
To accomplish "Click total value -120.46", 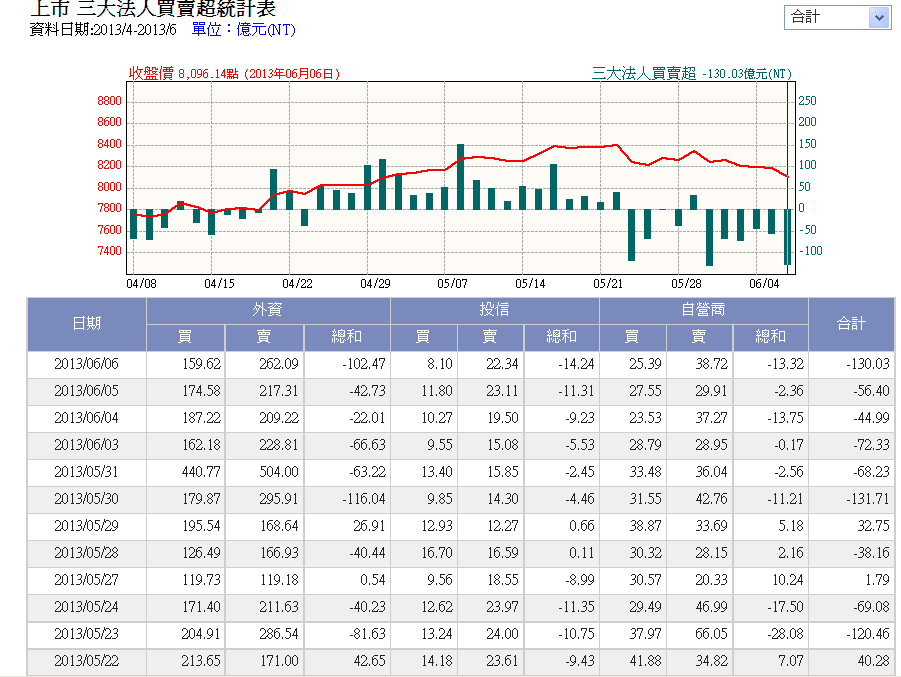I will 868,634.
